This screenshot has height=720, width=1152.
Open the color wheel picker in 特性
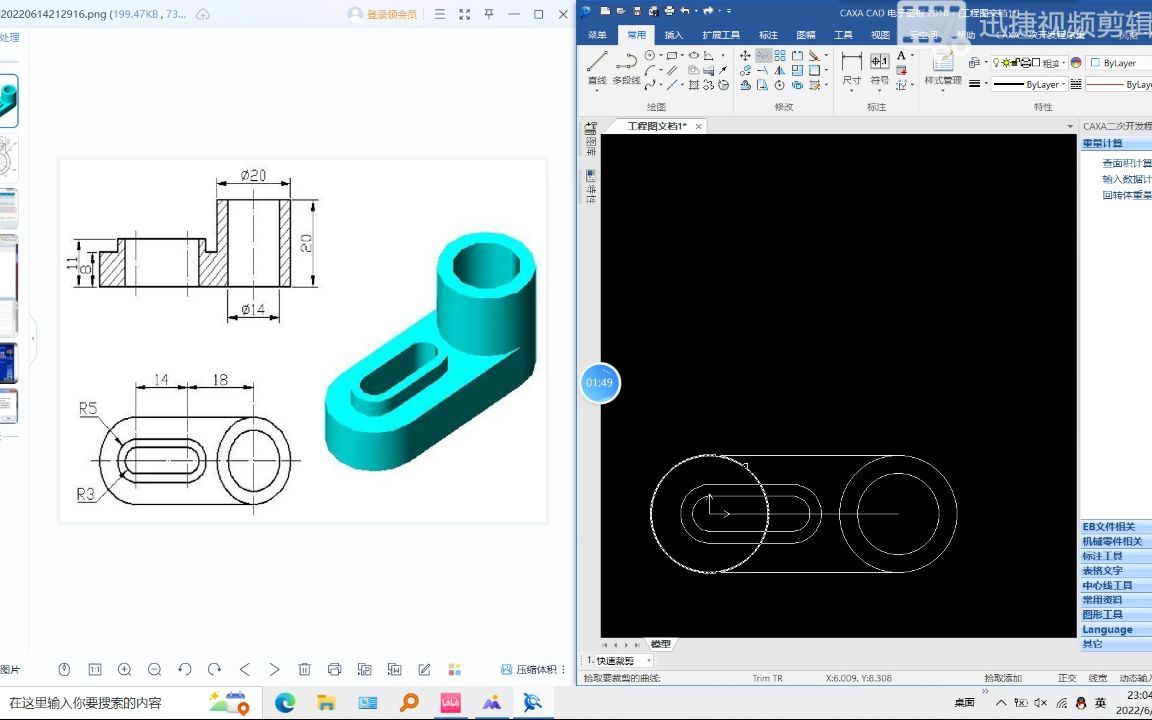pos(1076,63)
